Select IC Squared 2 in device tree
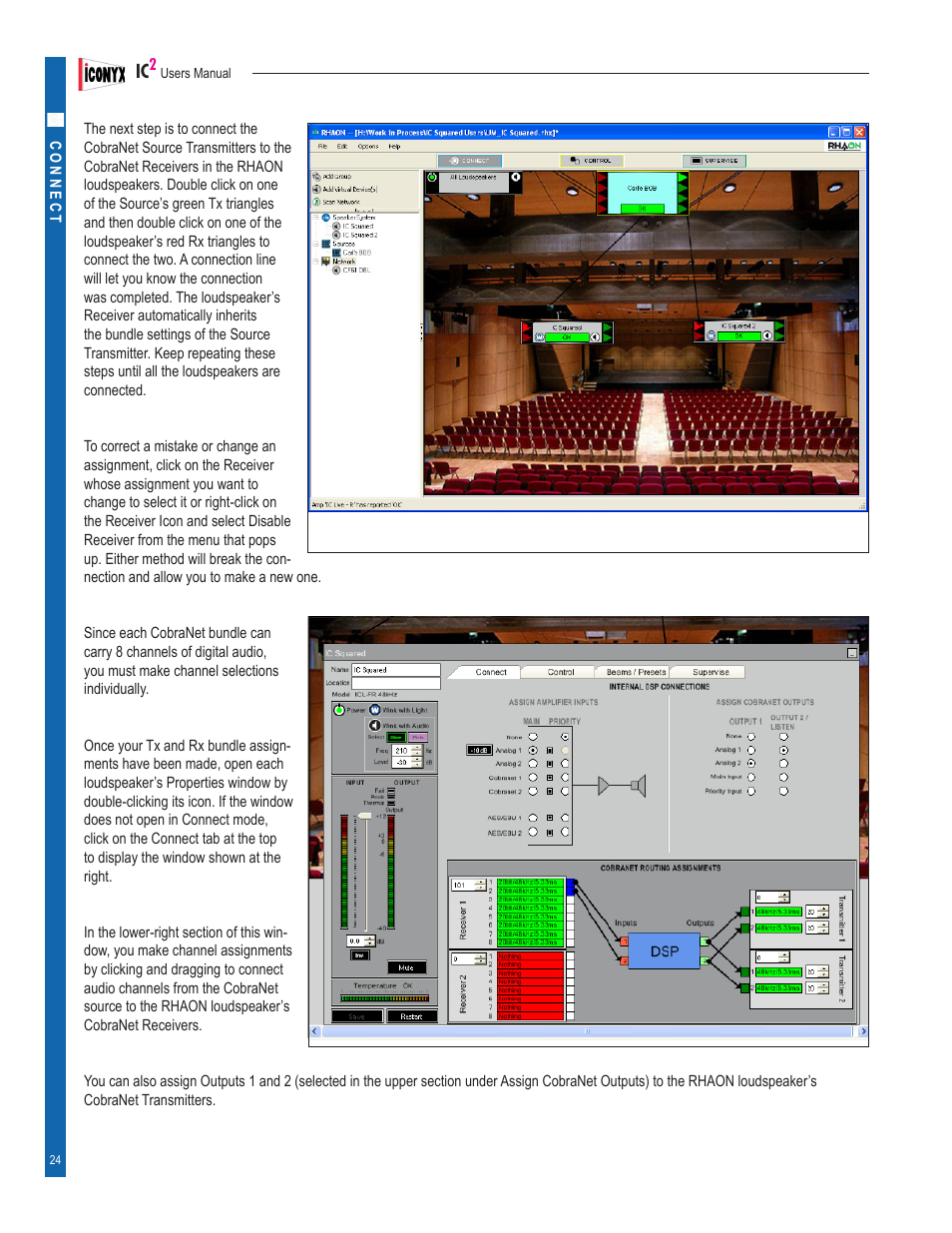 coord(355,235)
